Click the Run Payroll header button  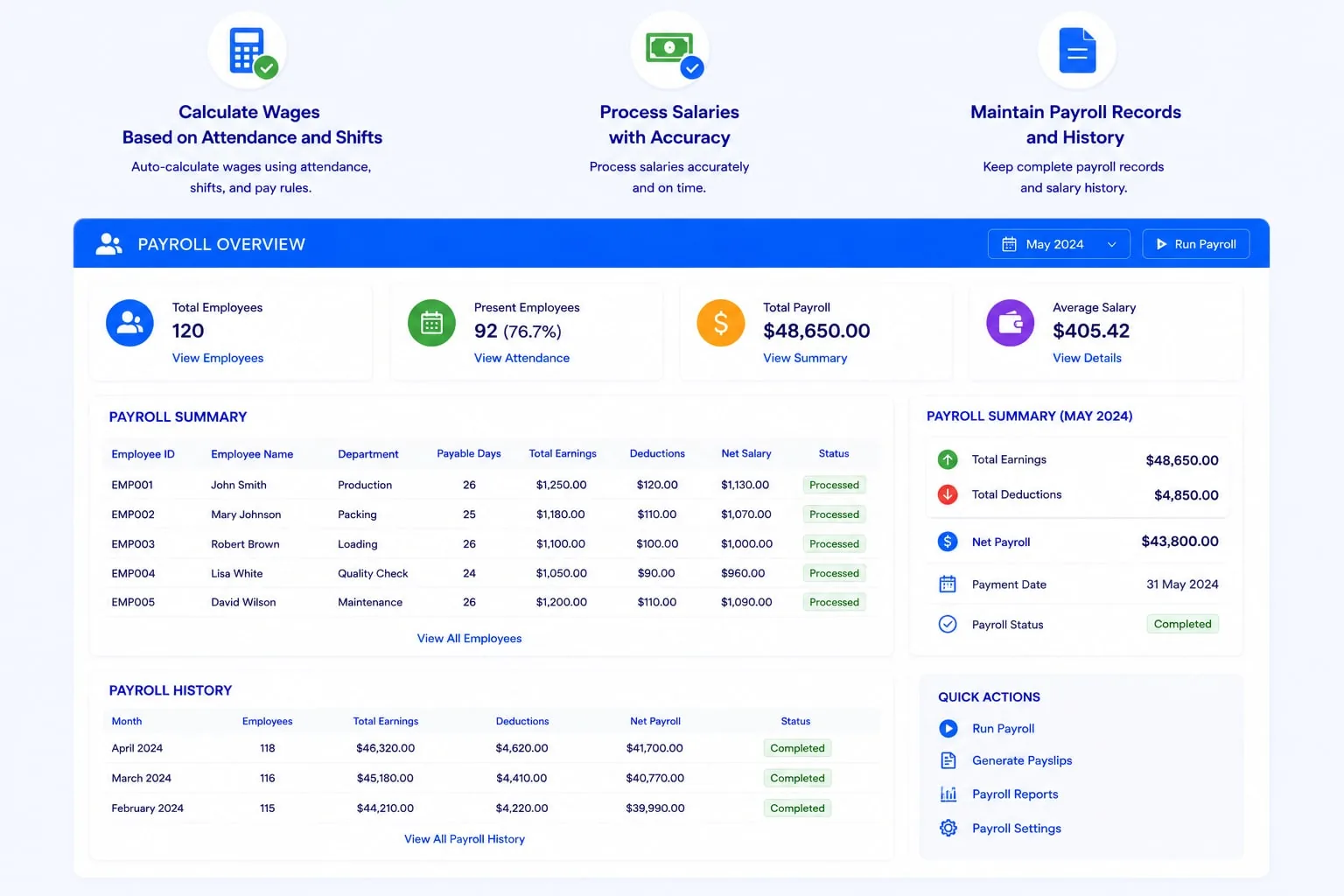click(1195, 244)
